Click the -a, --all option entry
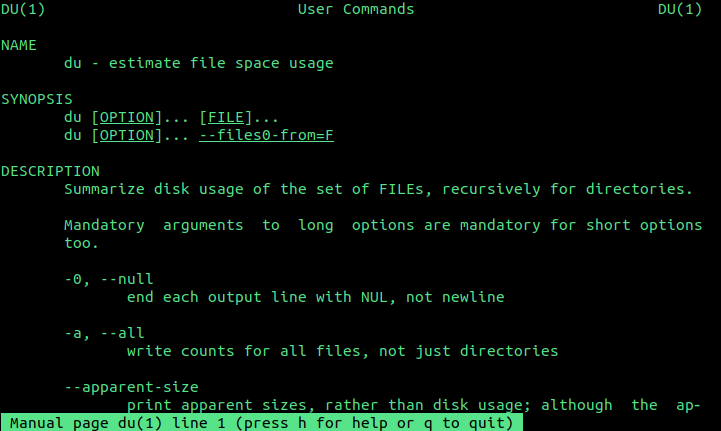 point(104,333)
